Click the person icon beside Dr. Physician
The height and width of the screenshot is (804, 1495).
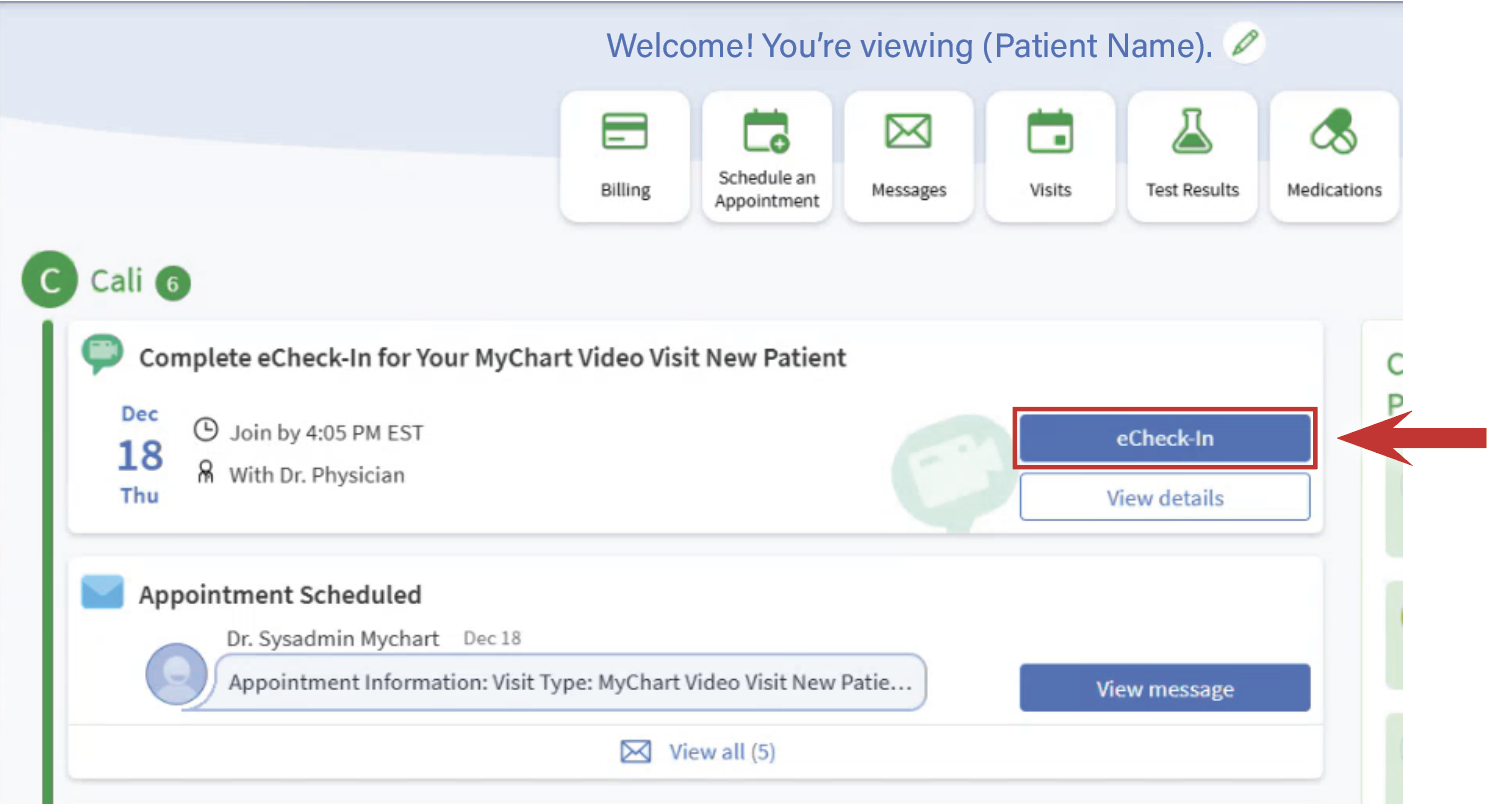(x=204, y=474)
